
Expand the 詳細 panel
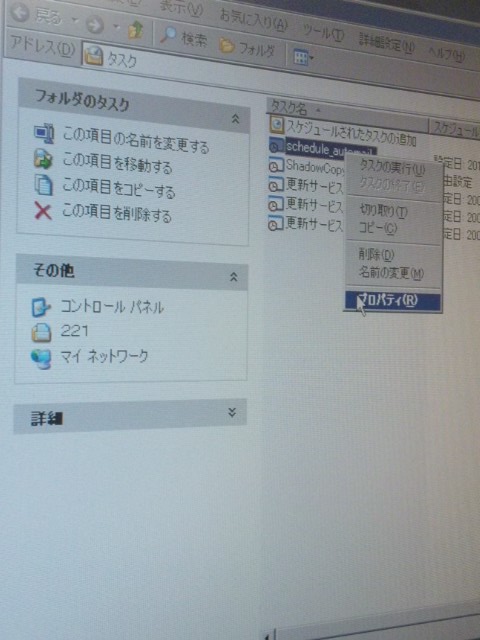click(x=232, y=412)
